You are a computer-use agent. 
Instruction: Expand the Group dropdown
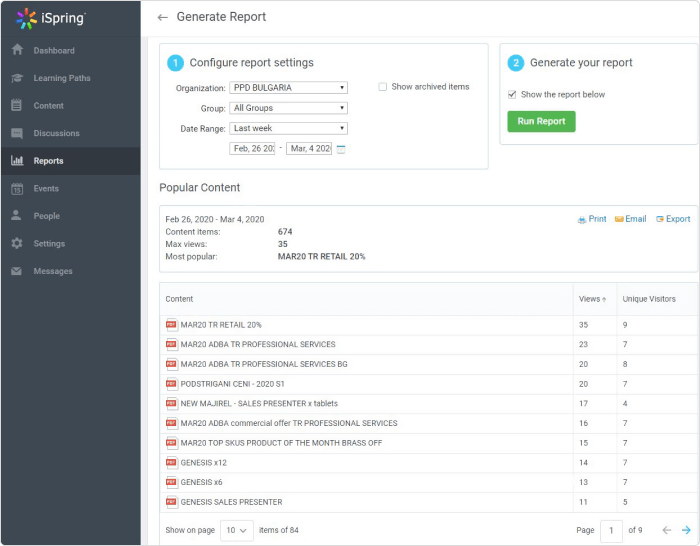[x=288, y=108]
